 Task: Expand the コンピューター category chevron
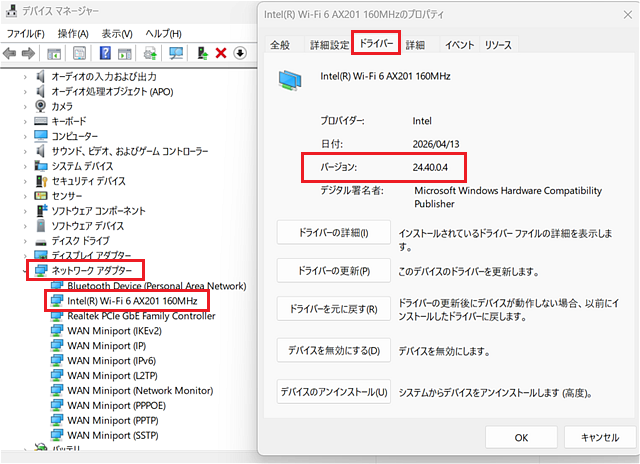[x=25, y=136]
